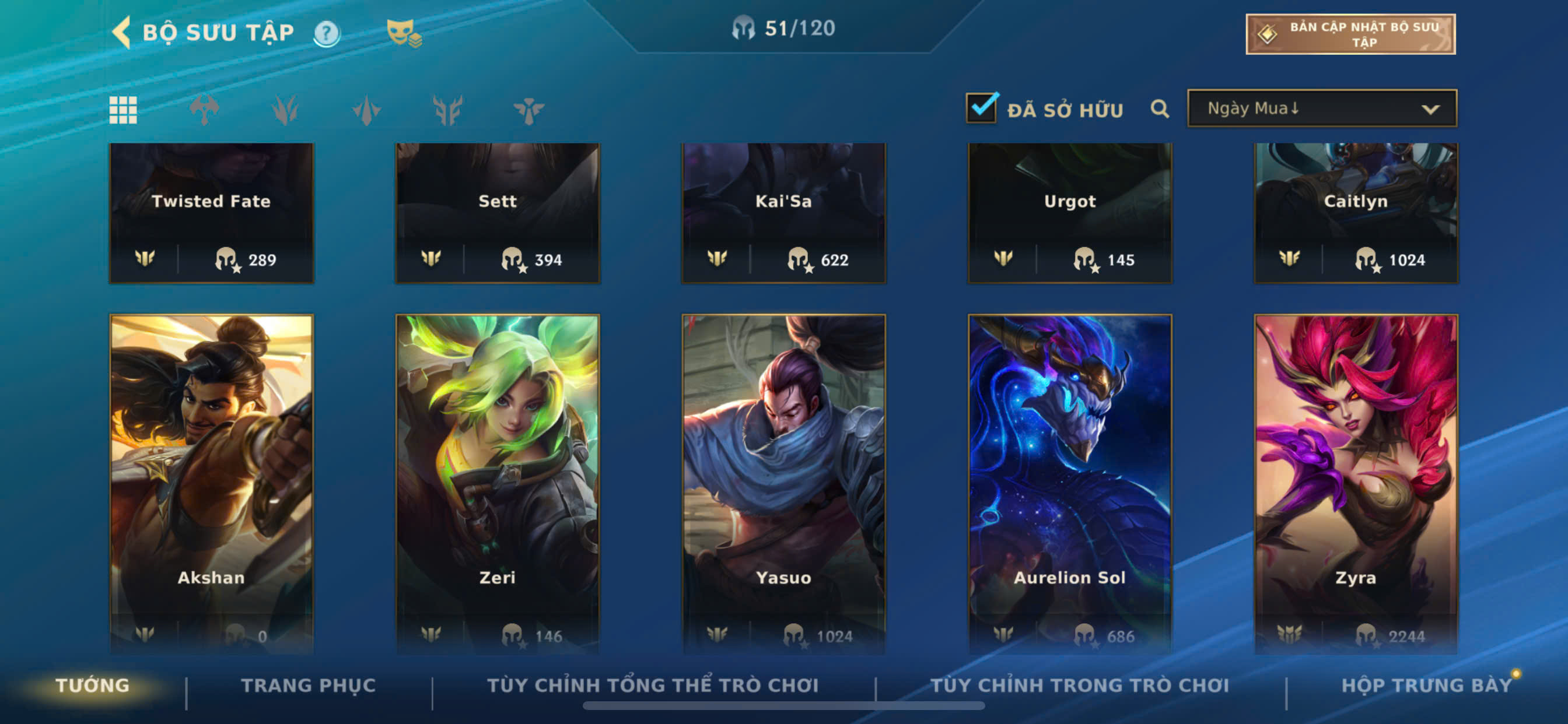Open the Hộp Trưng Bày tab
Screen dimensions: 1568x724
(1426, 685)
